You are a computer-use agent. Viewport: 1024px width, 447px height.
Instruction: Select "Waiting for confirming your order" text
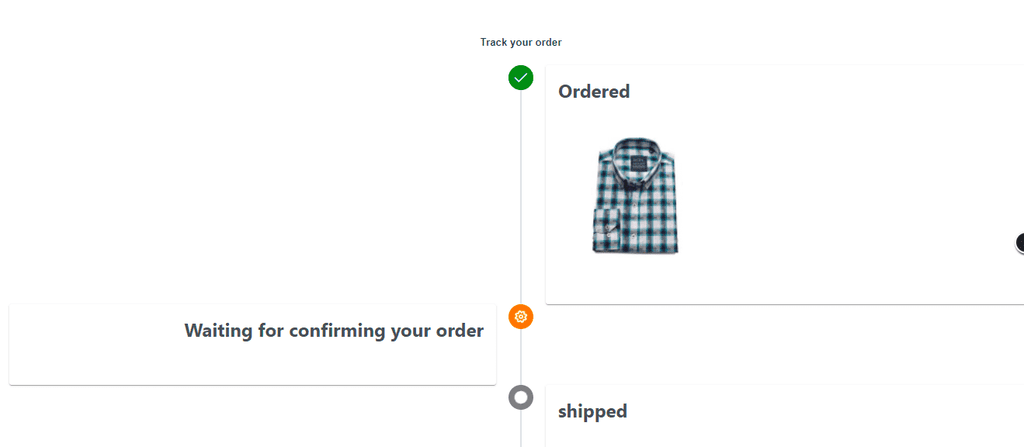(x=334, y=331)
